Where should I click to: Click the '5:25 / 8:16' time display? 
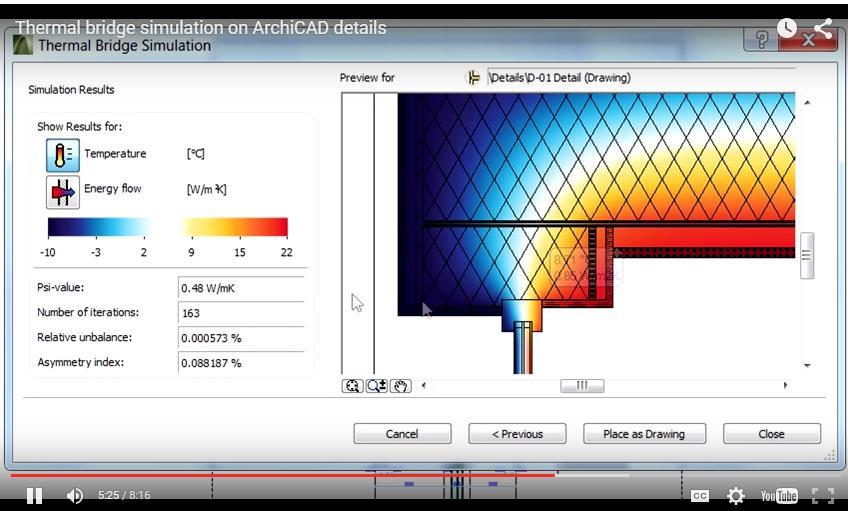(x=124, y=495)
